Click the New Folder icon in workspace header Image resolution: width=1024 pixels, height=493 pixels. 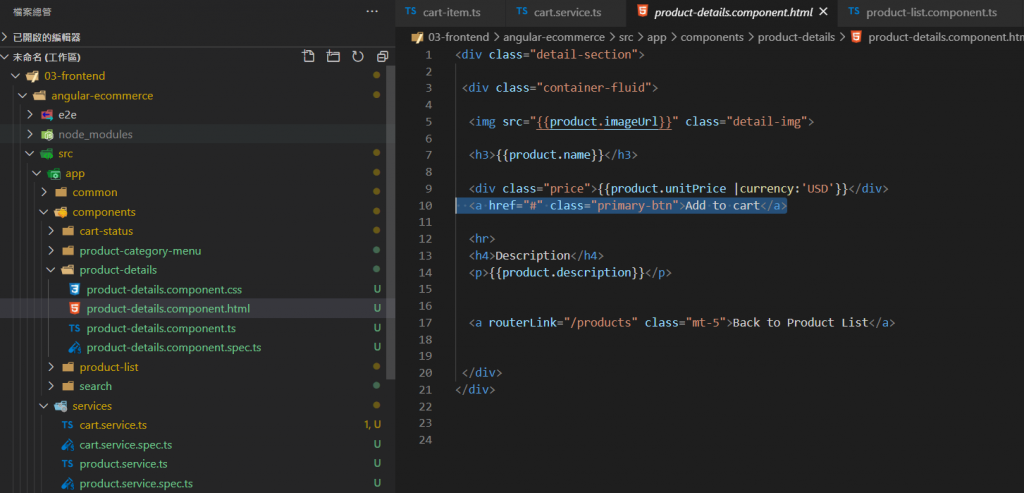[333, 57]
